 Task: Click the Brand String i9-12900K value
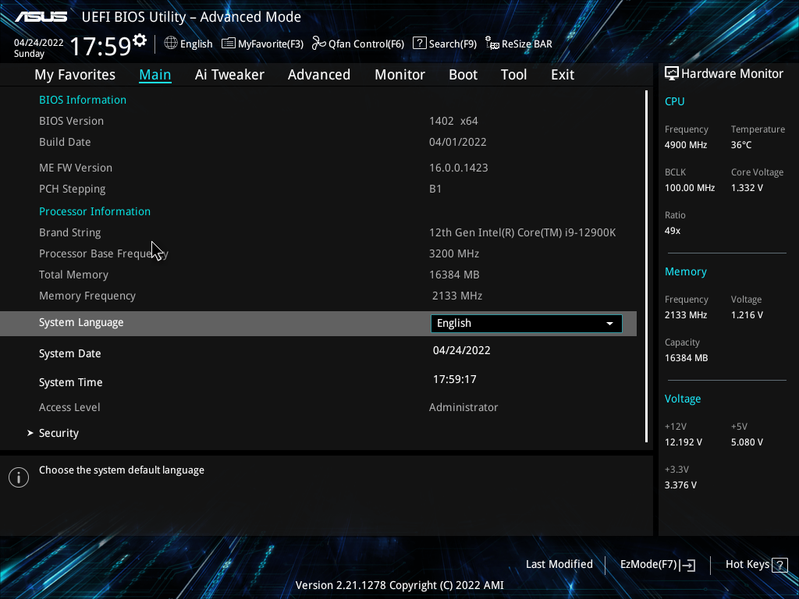point(522,233)
